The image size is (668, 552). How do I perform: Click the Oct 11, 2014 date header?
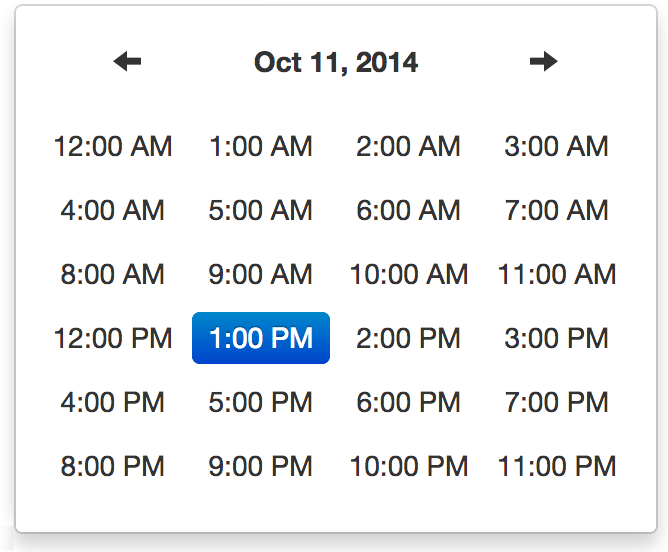[x=336, y=62]
